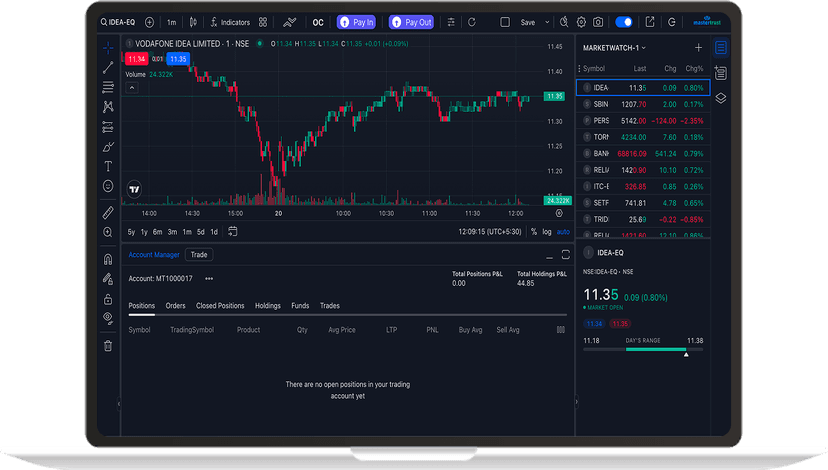Viewport: 828px width, 470px height.
Task: Toggle log scale on the chart
Action: (547, 232)
